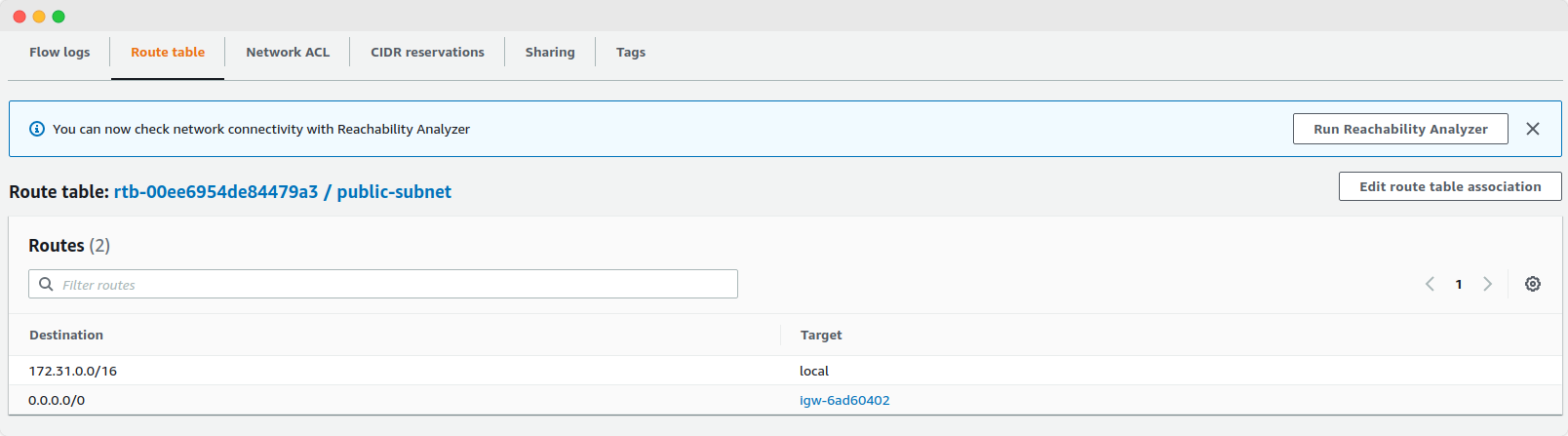Select the Route table tab
Viewport: 1568px width, 436px height.
[168, 52]
